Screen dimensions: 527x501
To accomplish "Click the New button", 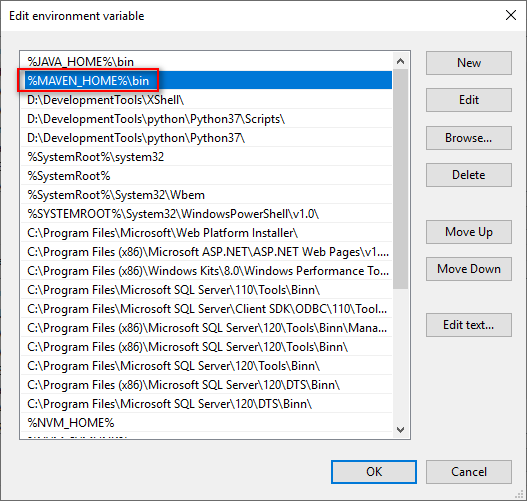I will [469, 63].
